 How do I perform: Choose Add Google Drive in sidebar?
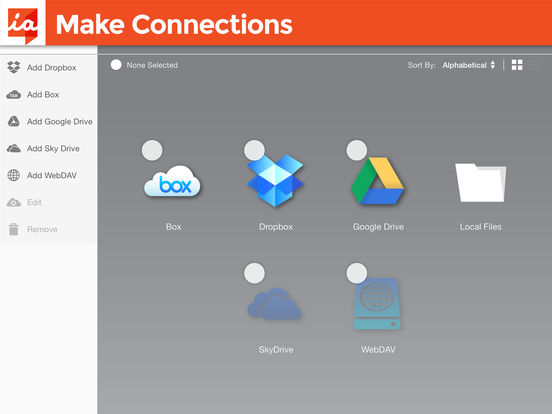(x=49, y=121)
